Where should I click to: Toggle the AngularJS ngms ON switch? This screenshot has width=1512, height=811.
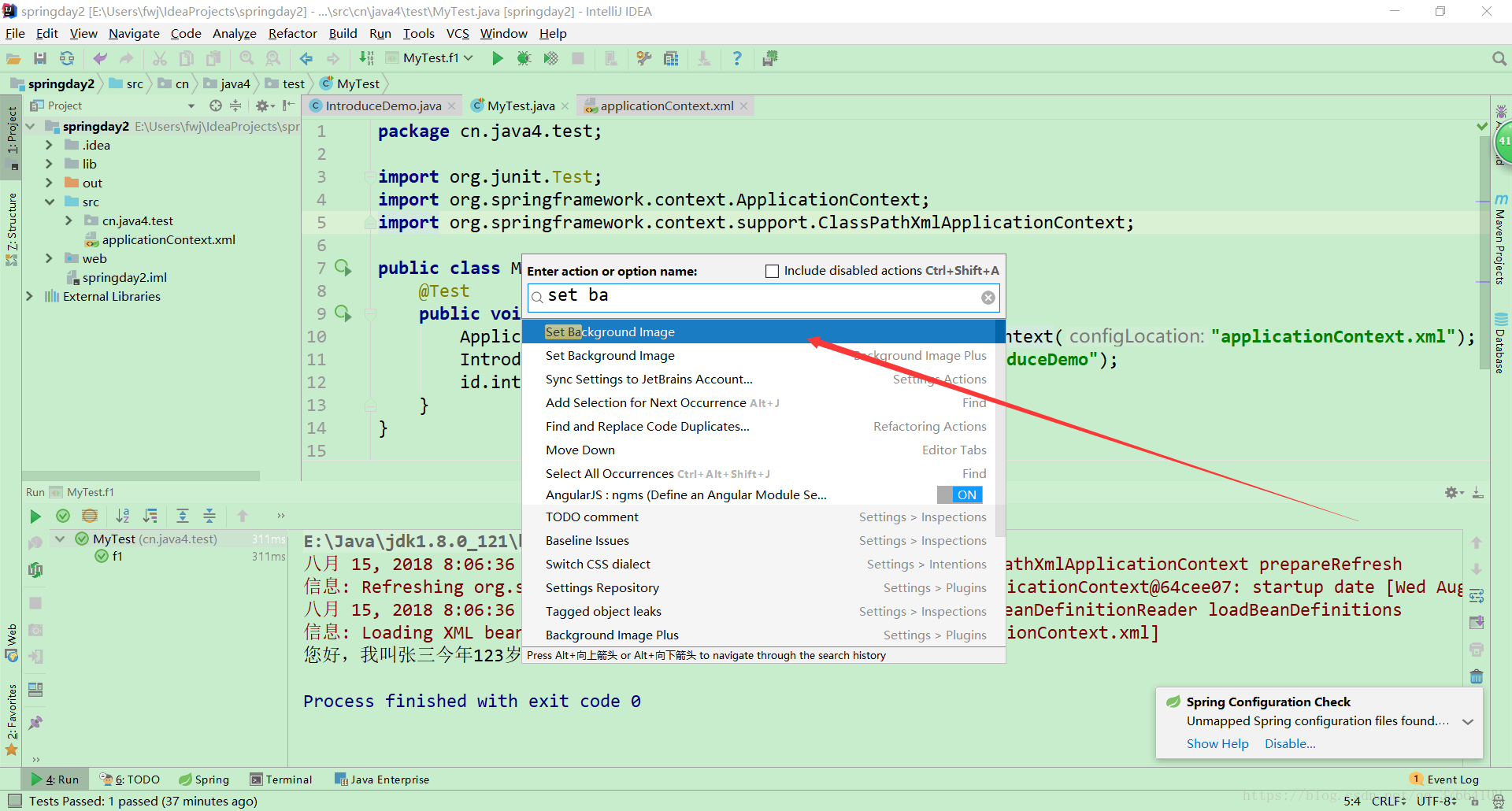[960, 494]
